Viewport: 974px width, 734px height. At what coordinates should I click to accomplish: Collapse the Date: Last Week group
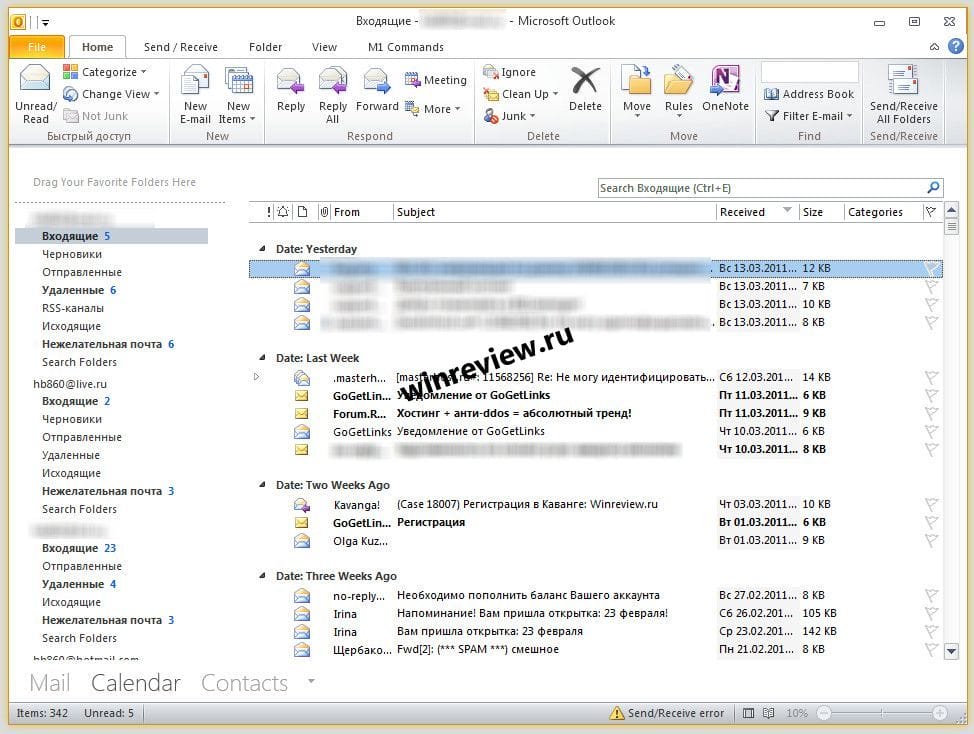coord(262,358)
